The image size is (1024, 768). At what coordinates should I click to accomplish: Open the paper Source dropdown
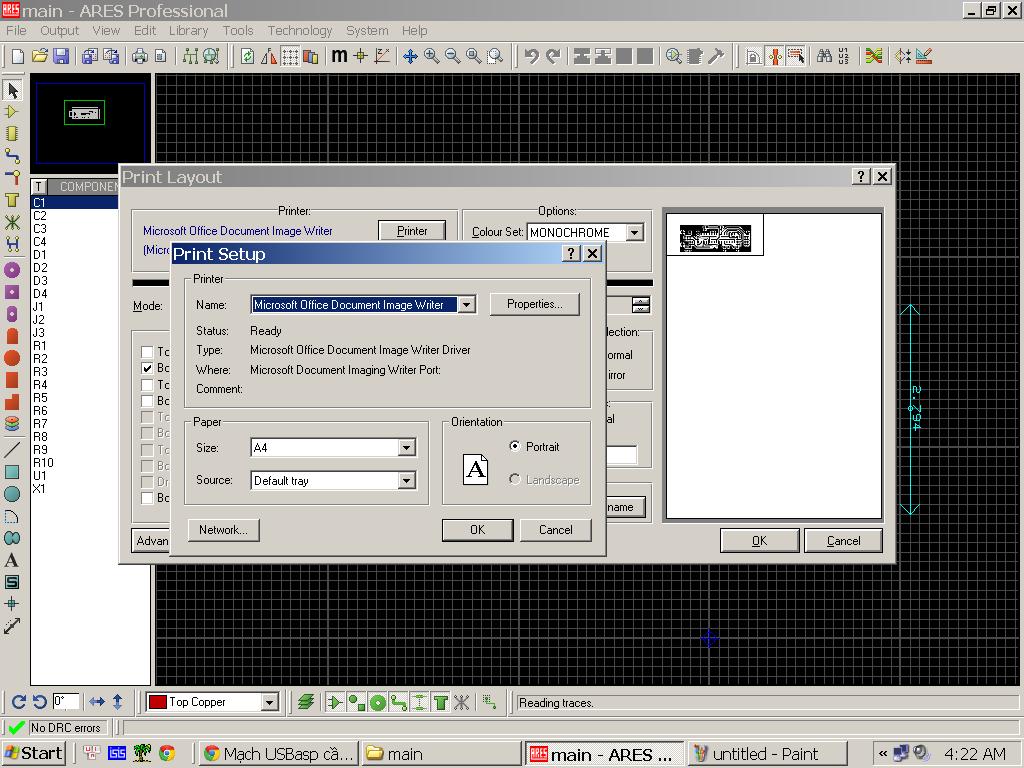point(406,481)
